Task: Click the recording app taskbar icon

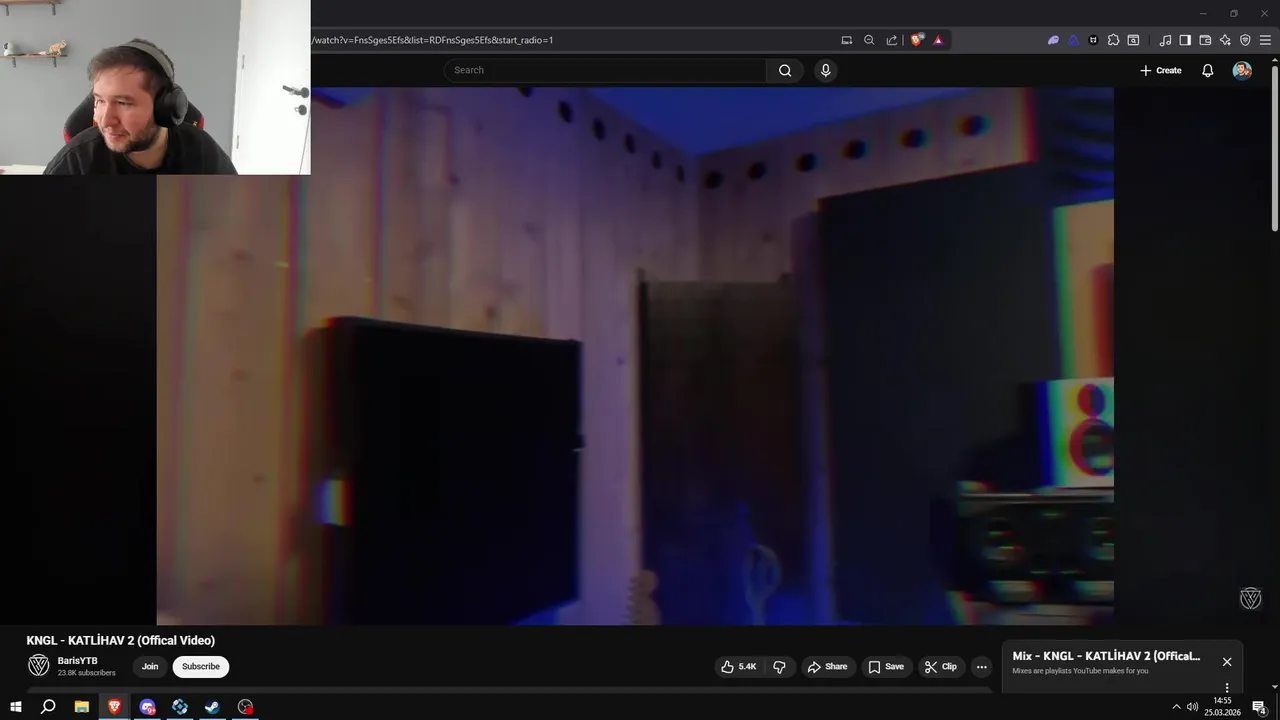Action: (x=245, y=707)
